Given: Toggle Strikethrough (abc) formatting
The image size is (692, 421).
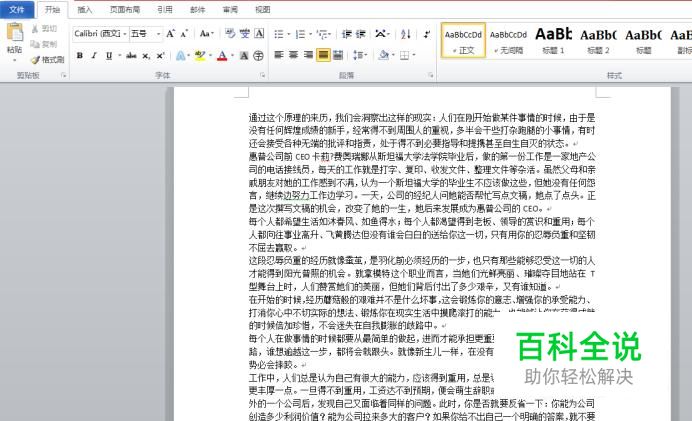Looking at the screenshot, I should (131, 56).
